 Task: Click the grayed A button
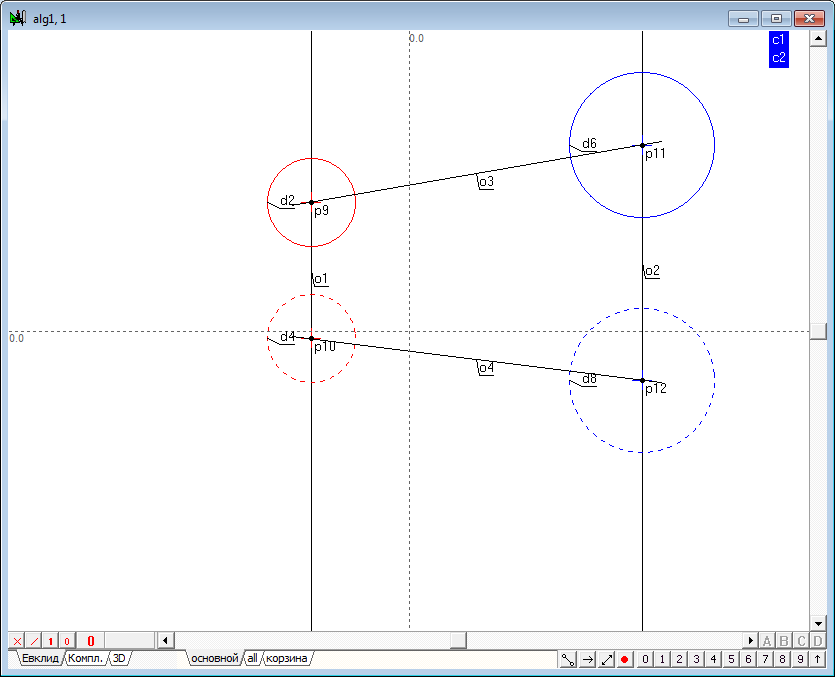[767, 641]
